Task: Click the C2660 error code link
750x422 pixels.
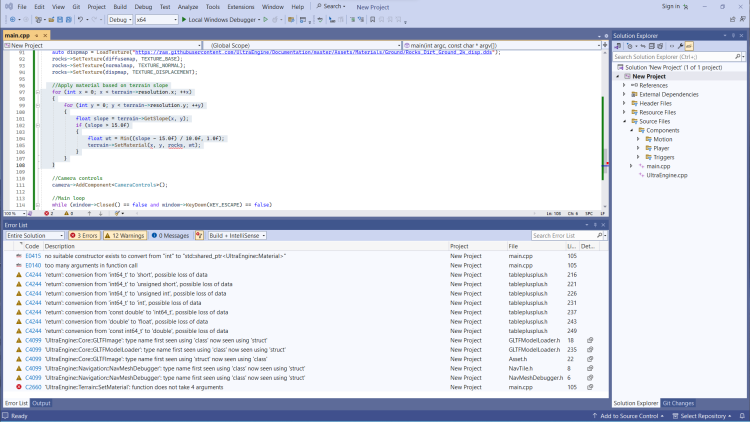Action: (x=33, y=387)
